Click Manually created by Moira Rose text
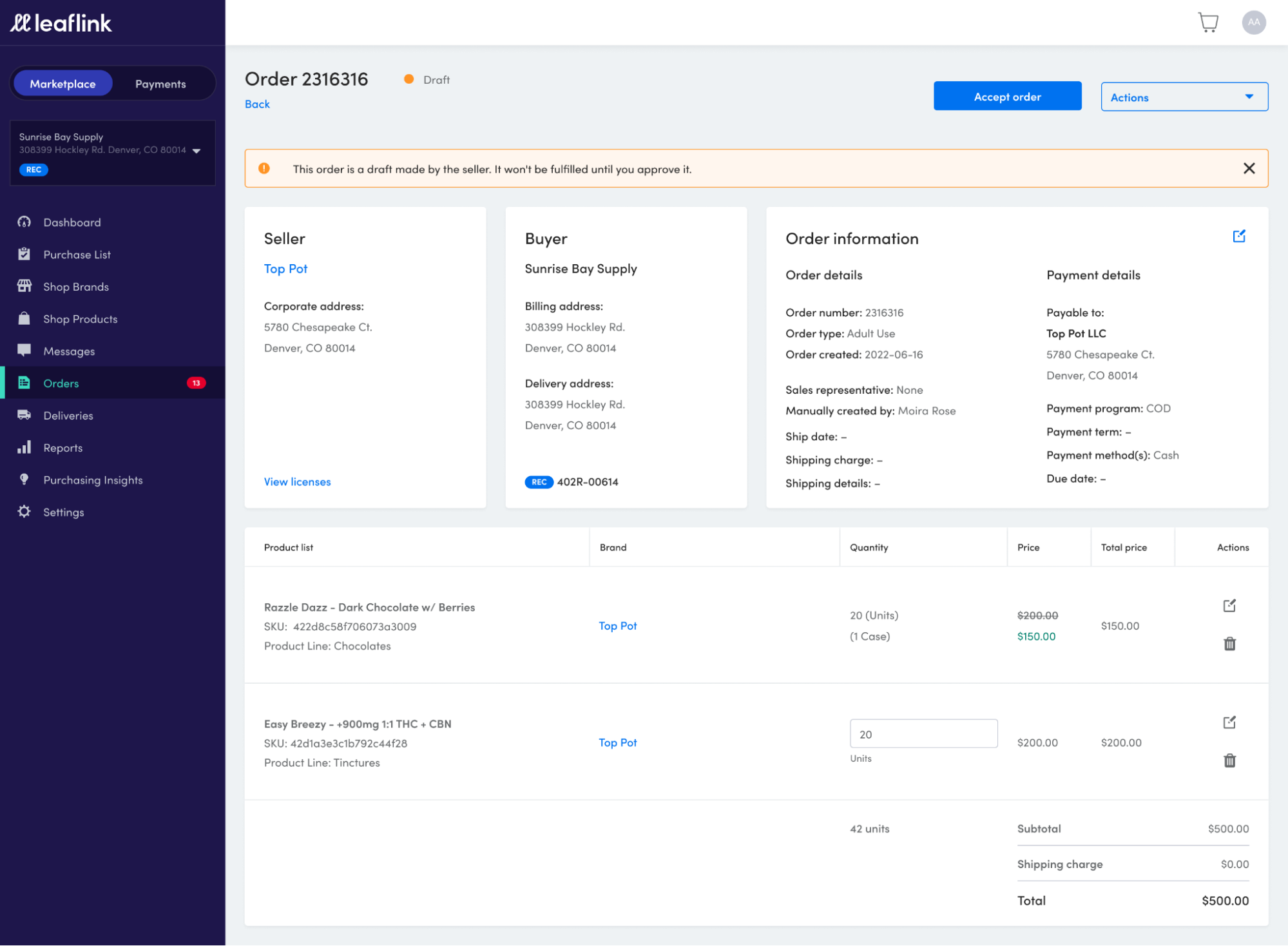 pos(870,411)
